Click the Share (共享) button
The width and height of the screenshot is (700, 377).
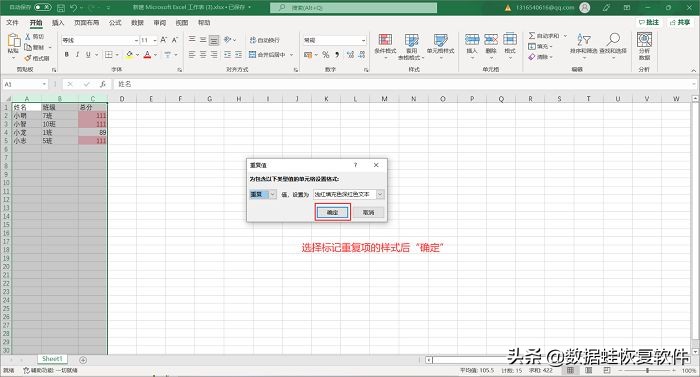[x=680, y=22]
